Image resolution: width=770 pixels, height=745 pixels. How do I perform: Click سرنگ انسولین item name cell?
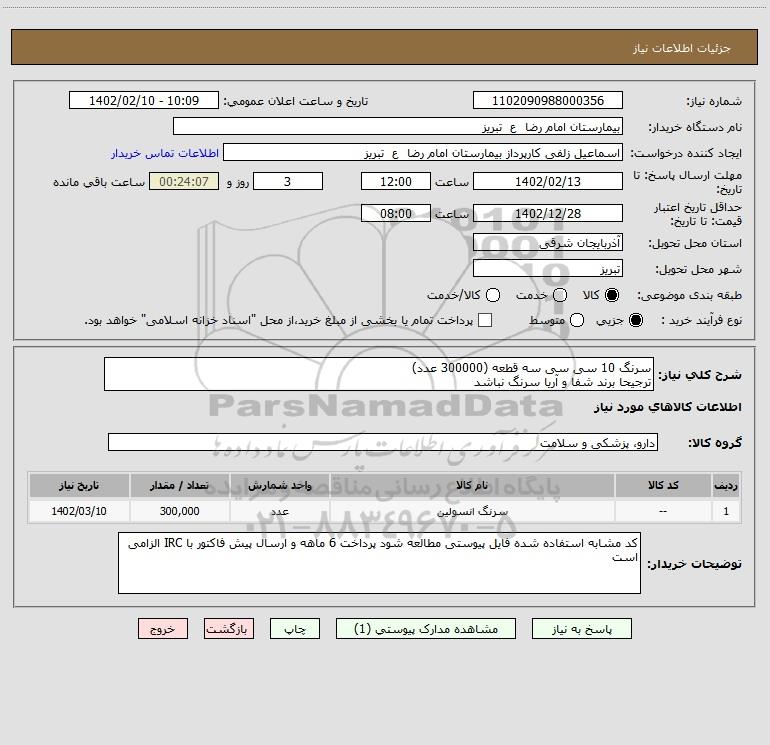[472, 511]
